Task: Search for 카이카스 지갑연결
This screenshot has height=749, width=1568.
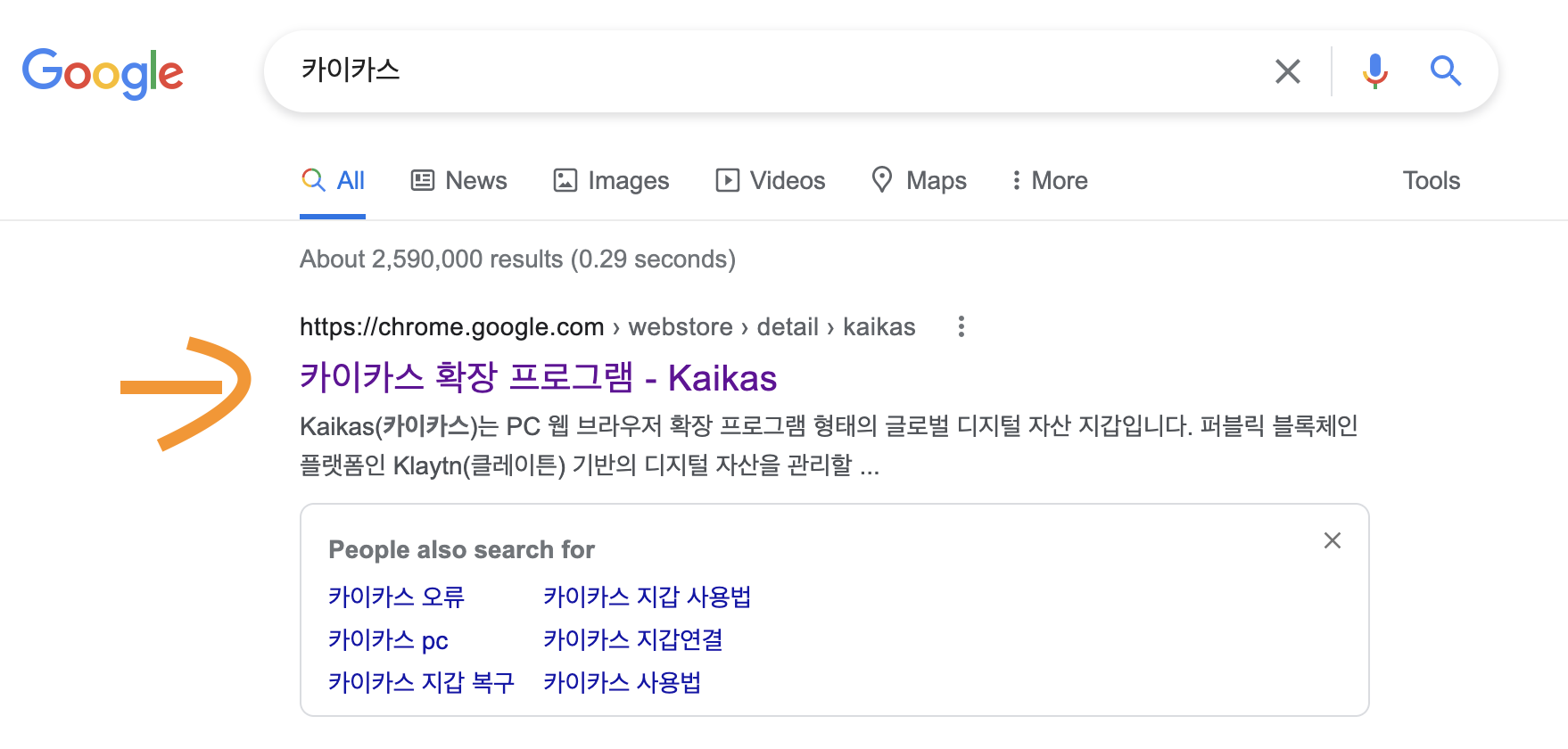Action: (632, 639)
